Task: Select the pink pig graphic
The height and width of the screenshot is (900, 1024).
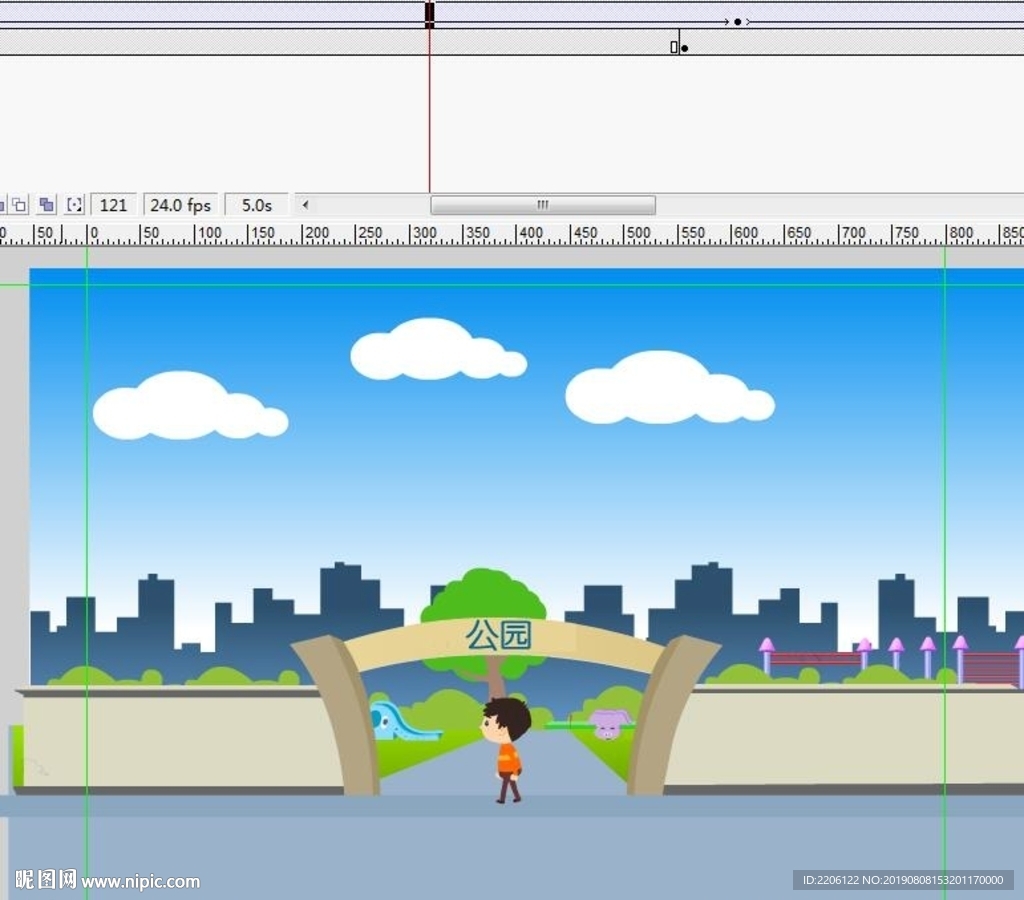Action: pyautogui.click(x=609, y=722)
